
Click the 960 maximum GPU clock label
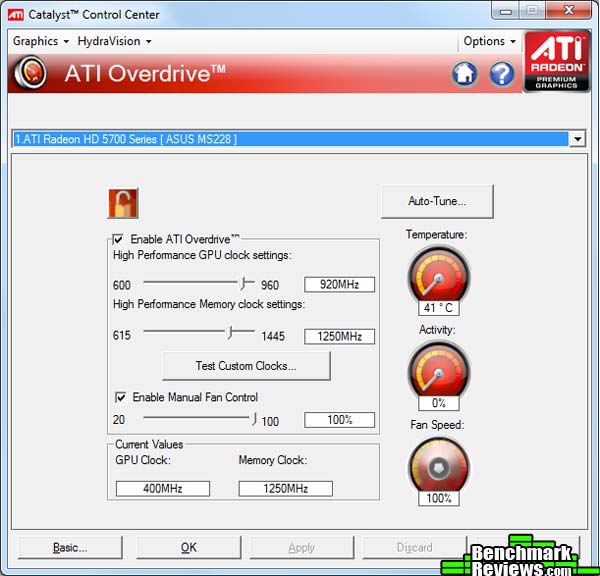[270, 285]
